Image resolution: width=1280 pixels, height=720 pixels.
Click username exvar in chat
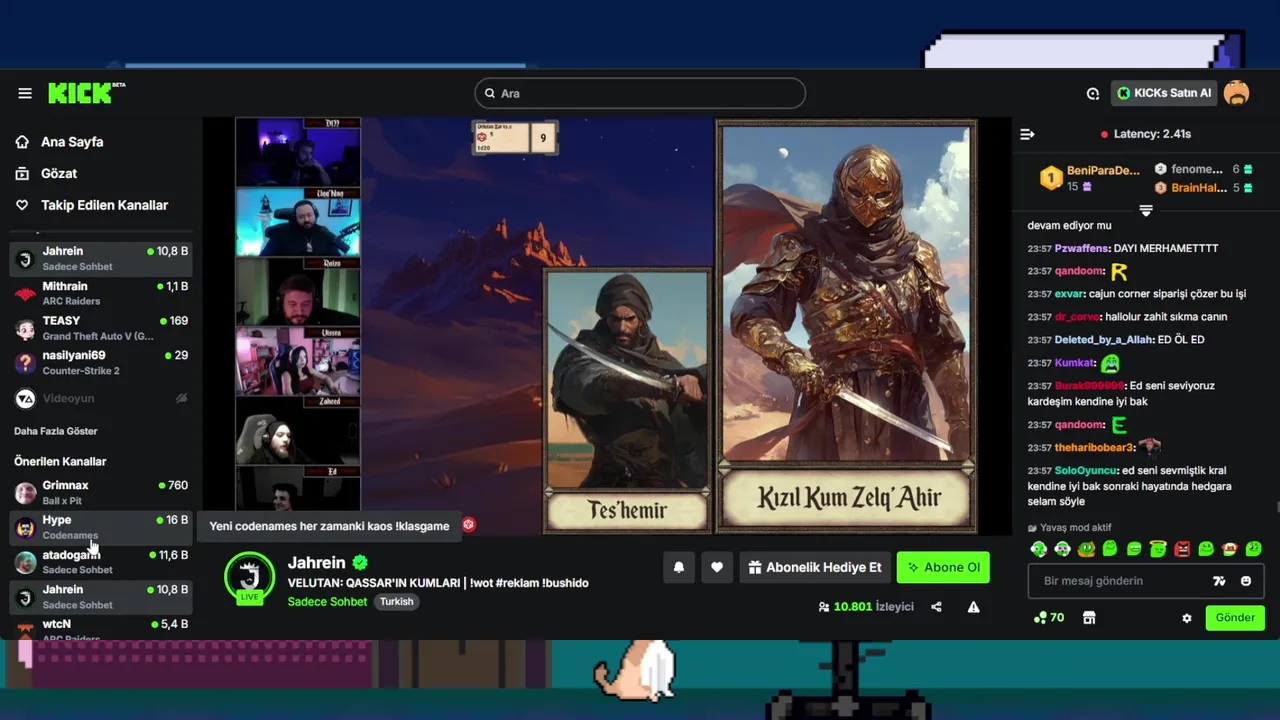tap(1068, 294)
